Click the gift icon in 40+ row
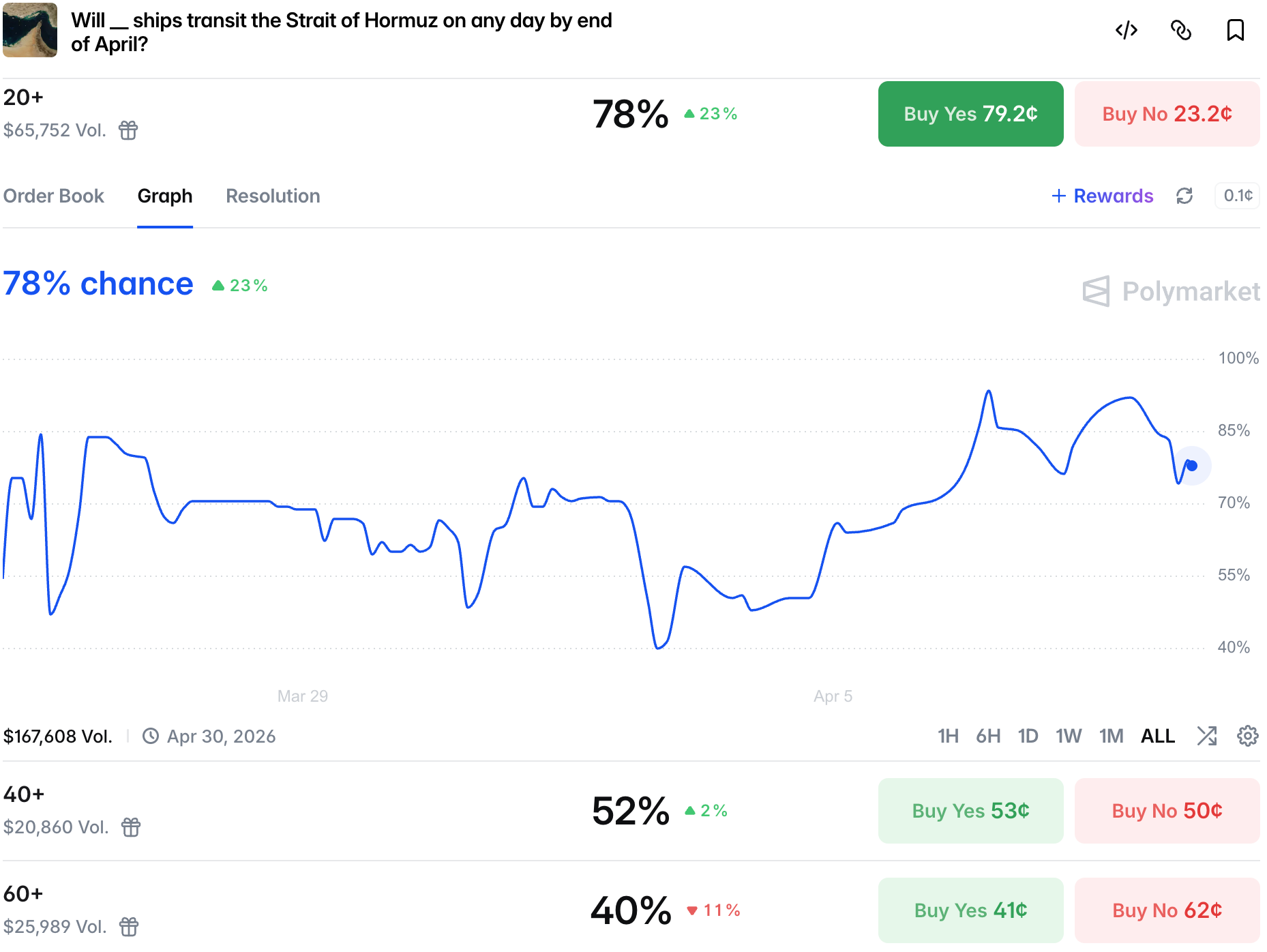The height and width of the screenshot is (952, 1267). click(x=131, y=827)
